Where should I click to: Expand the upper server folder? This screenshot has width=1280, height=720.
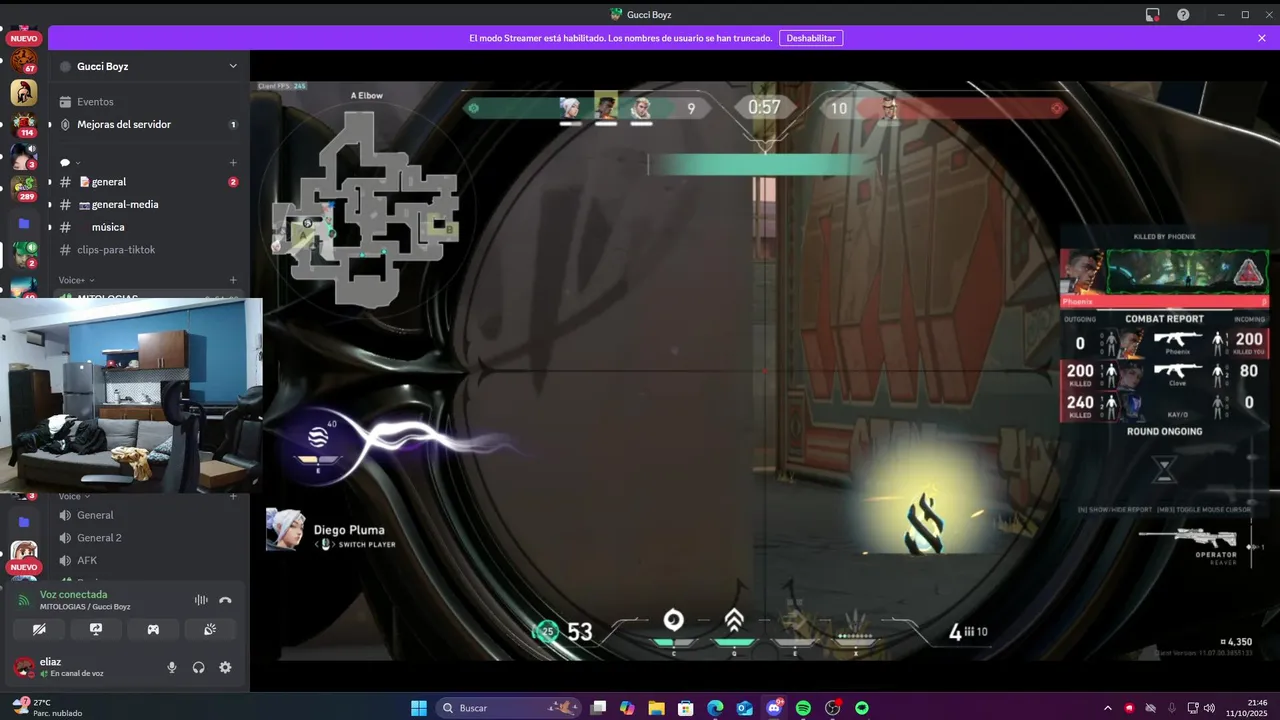point(24,223)
